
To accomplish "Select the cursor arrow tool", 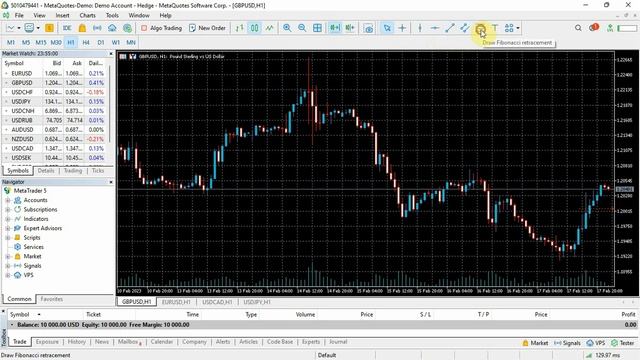I will coord(387,28).
